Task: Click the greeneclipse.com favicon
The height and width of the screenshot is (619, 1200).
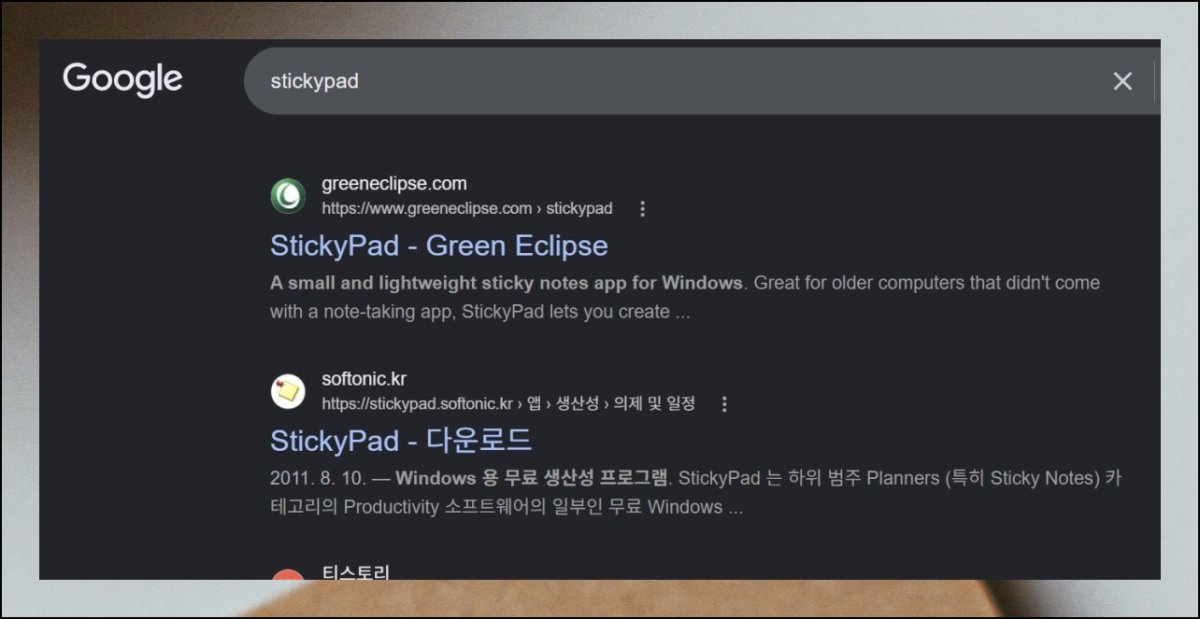Action: pos(288,196)
